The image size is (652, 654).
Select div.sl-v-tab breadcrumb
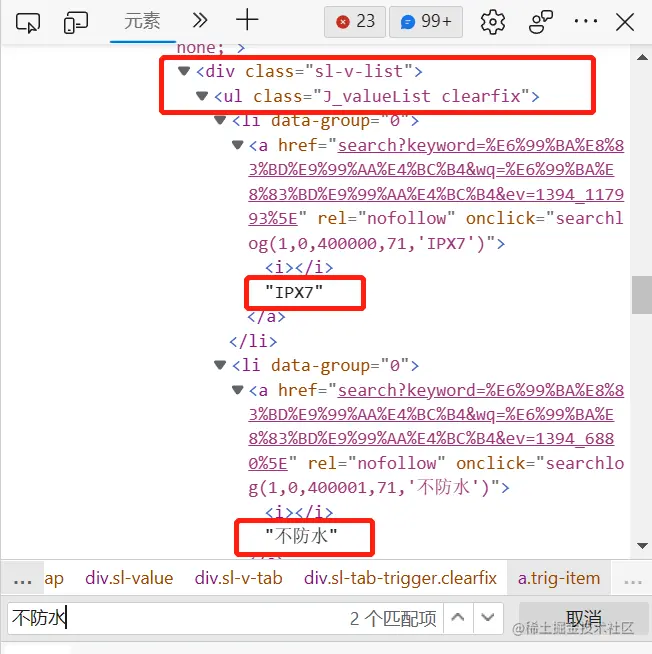pyautogui.click(x=239, y=579)
